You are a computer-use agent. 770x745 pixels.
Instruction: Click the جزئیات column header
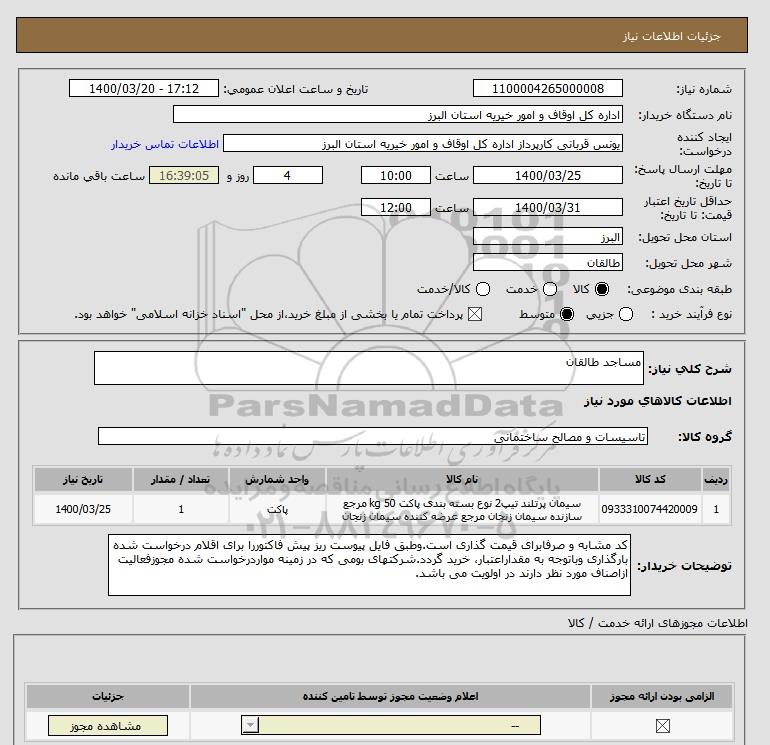(x=108, y=696)
